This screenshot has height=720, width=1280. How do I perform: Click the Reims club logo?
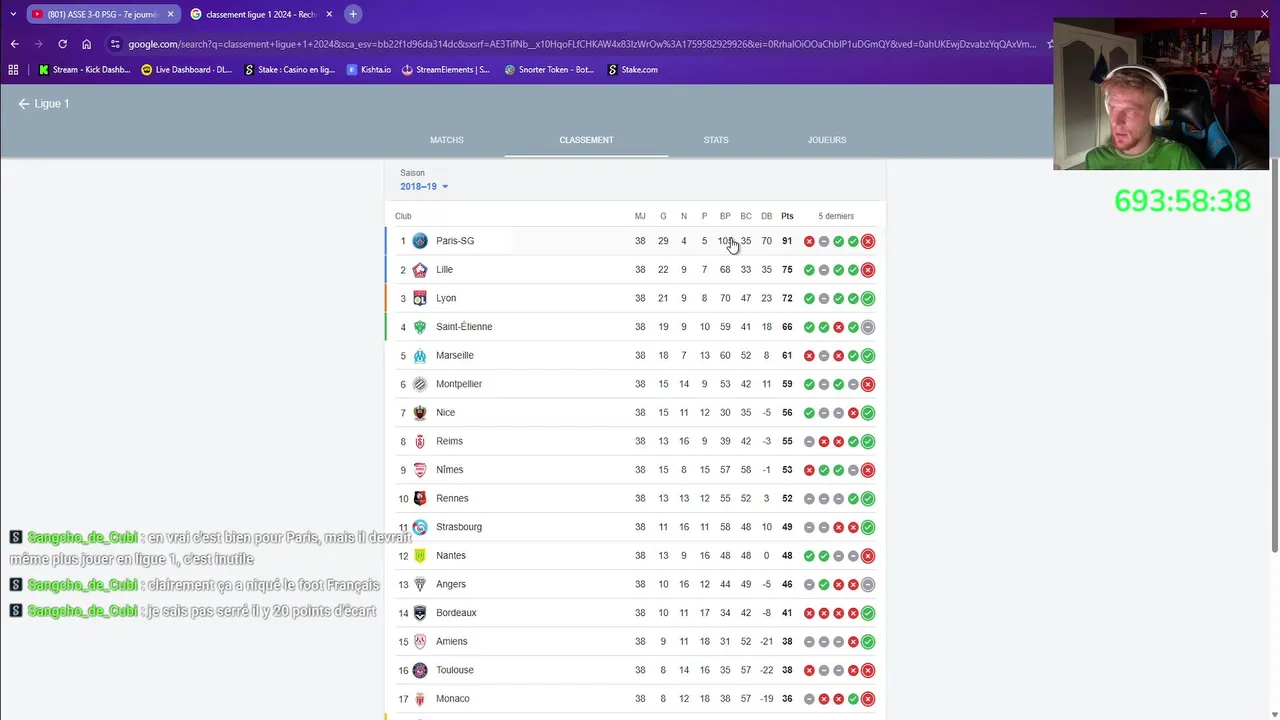tap(420, 441)
